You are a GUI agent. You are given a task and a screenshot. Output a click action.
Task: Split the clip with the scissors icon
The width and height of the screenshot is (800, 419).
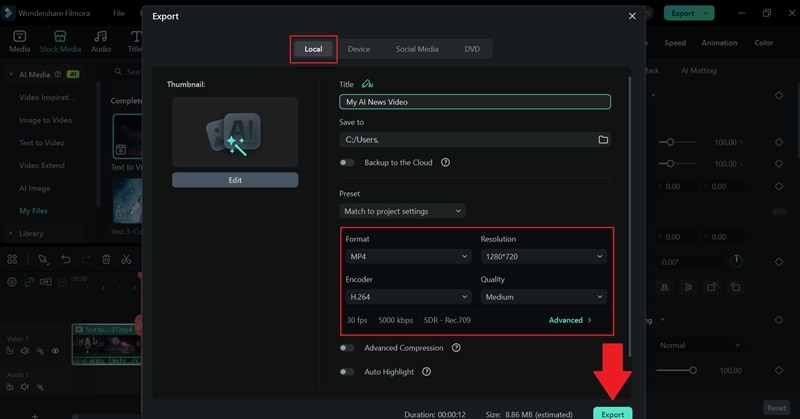pyautogui.click(x=126, y=259)
